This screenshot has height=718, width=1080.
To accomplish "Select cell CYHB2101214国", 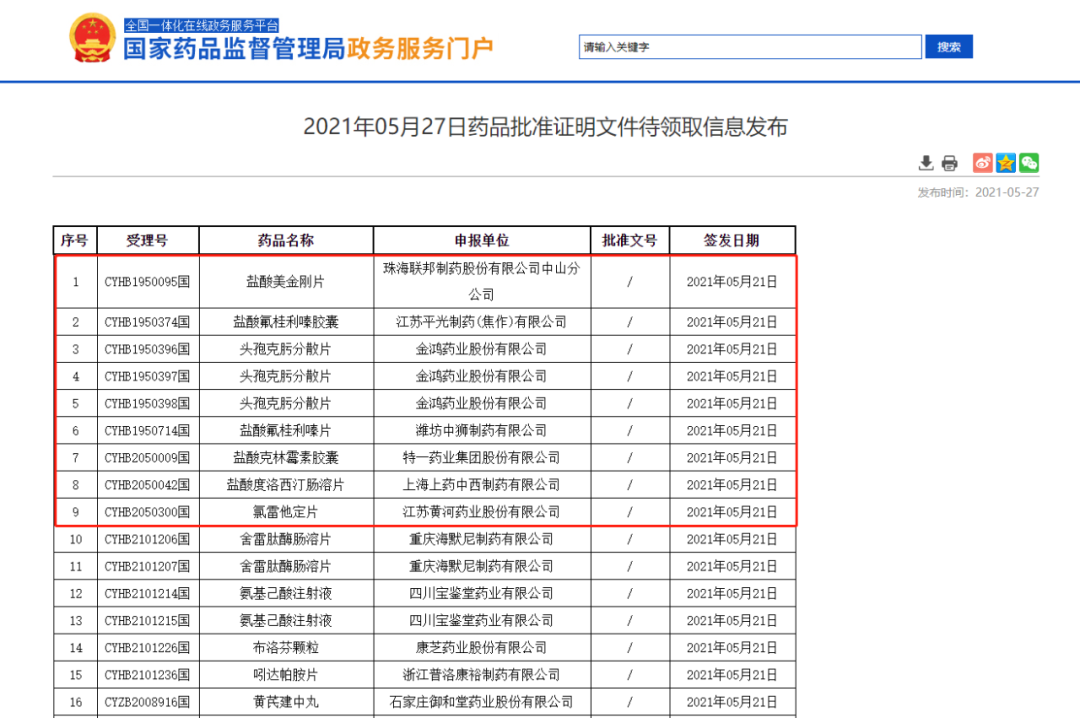I will pyautogui.click(x=147, y=593).
